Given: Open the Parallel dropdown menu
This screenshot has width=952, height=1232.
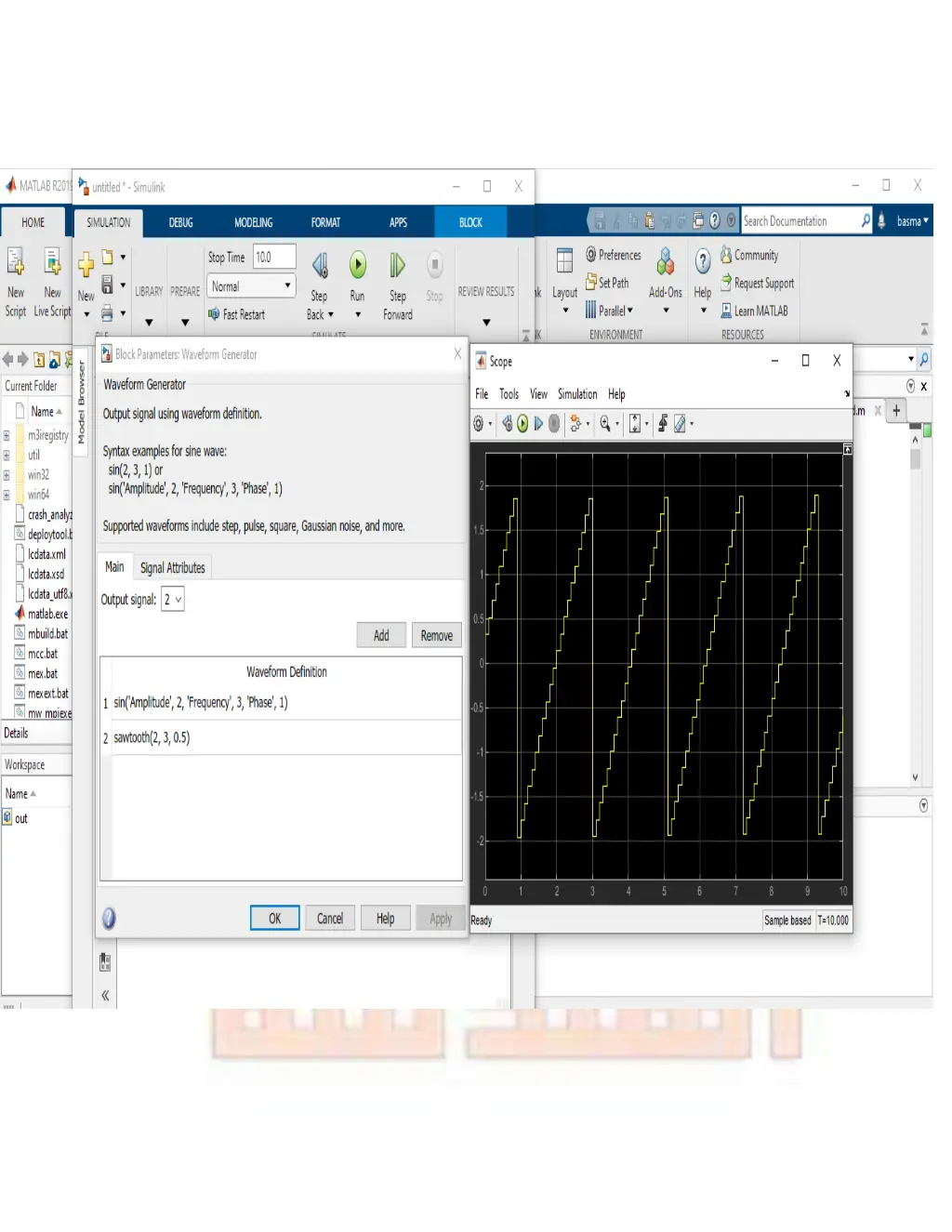Looking at the screenshot, I should [609, 311].
